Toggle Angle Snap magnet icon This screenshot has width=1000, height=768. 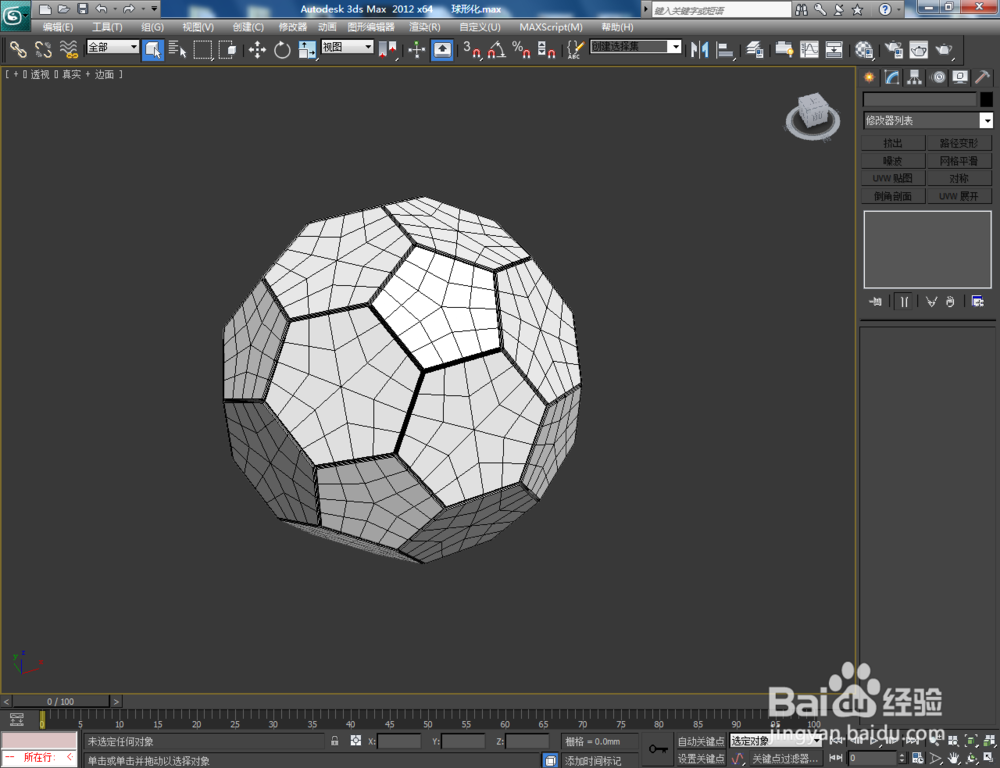click(497, 49)
